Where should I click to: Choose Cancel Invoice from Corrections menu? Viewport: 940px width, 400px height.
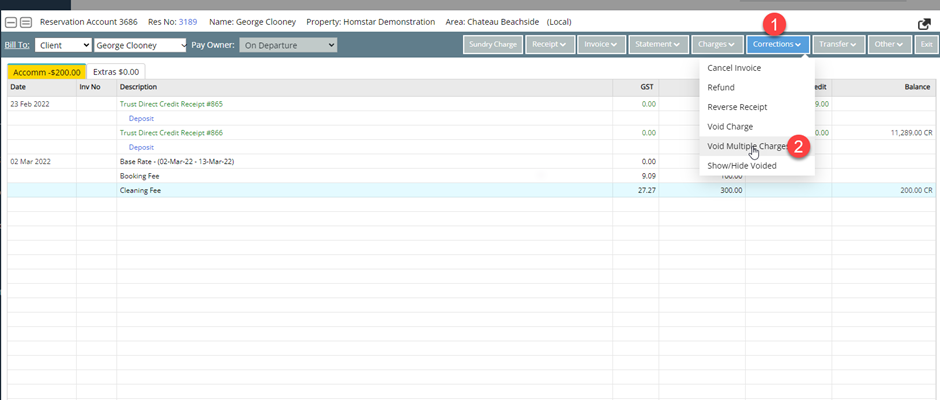coord(734,68)
